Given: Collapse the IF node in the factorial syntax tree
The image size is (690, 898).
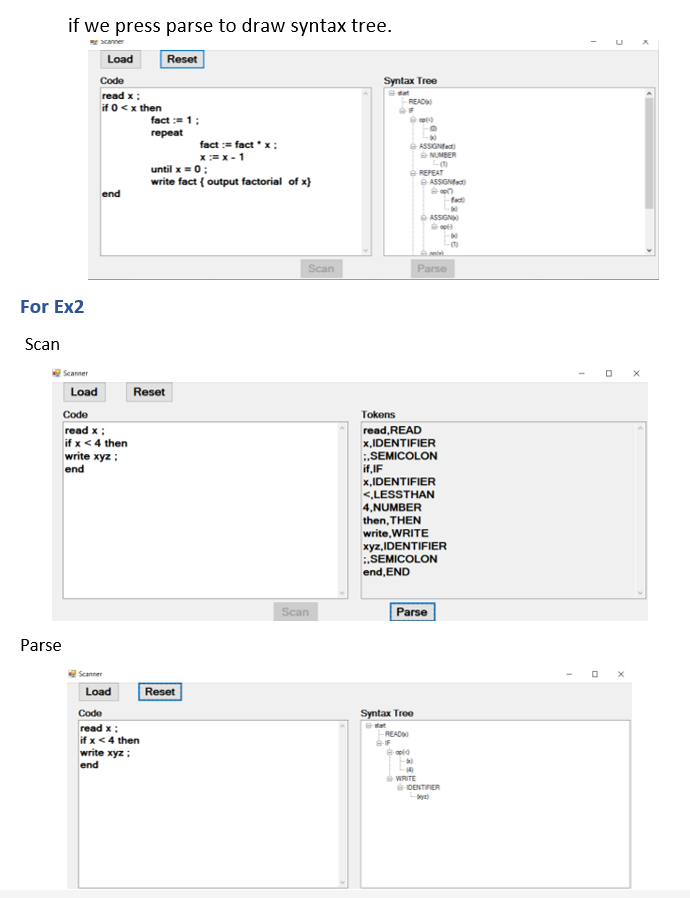Looking at the screenshot, I should click(403, 111).
